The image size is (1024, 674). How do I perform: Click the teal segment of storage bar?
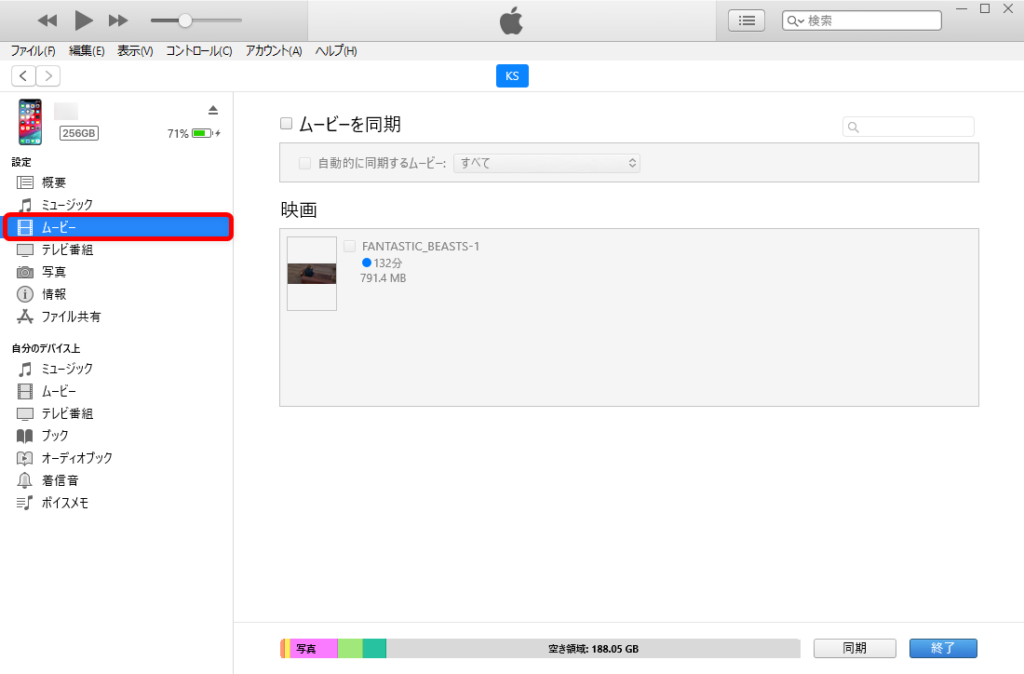[x=374, y=649]
